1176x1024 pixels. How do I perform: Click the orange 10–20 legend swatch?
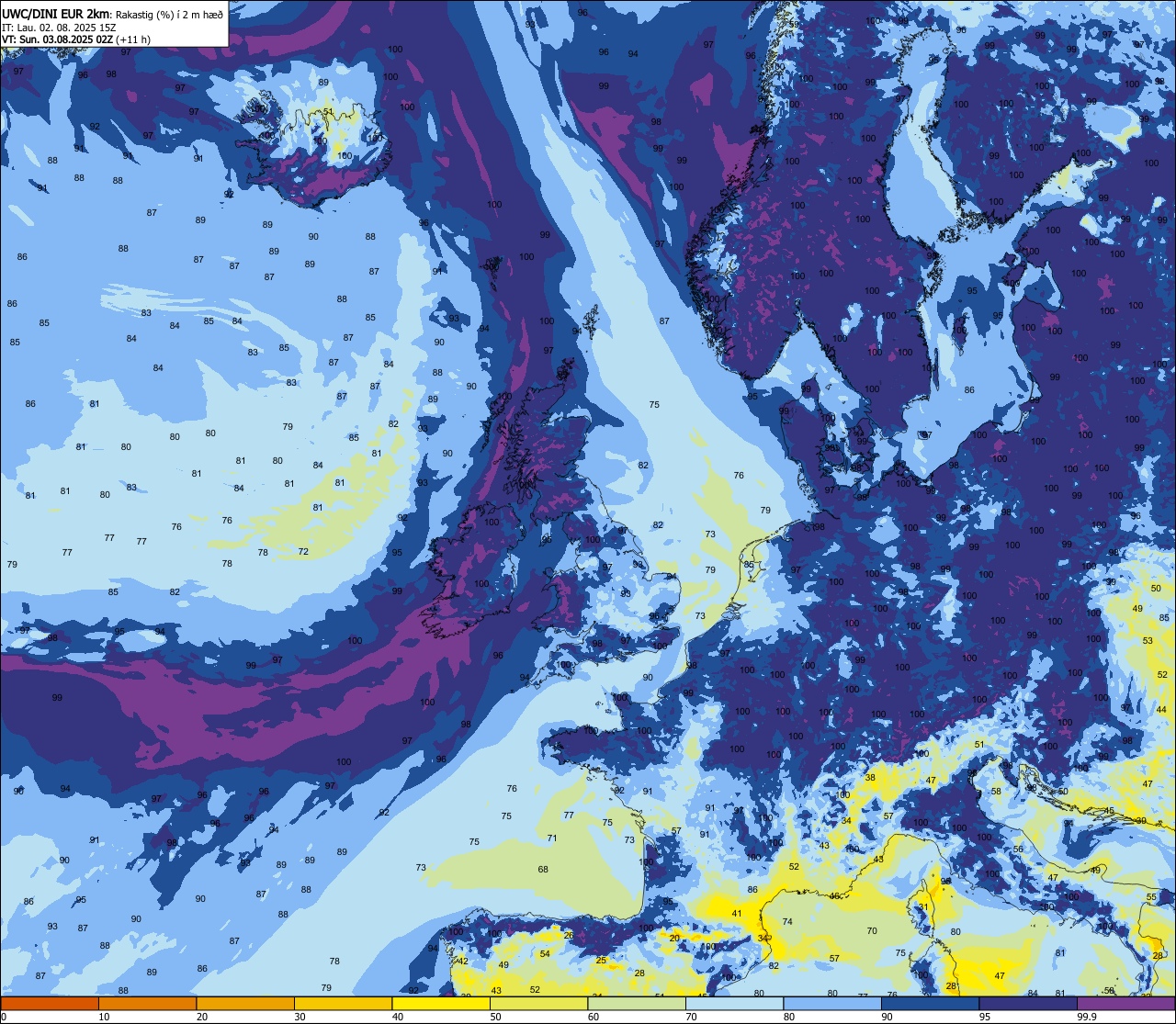pyautogui.click(x=147, y=1003)
